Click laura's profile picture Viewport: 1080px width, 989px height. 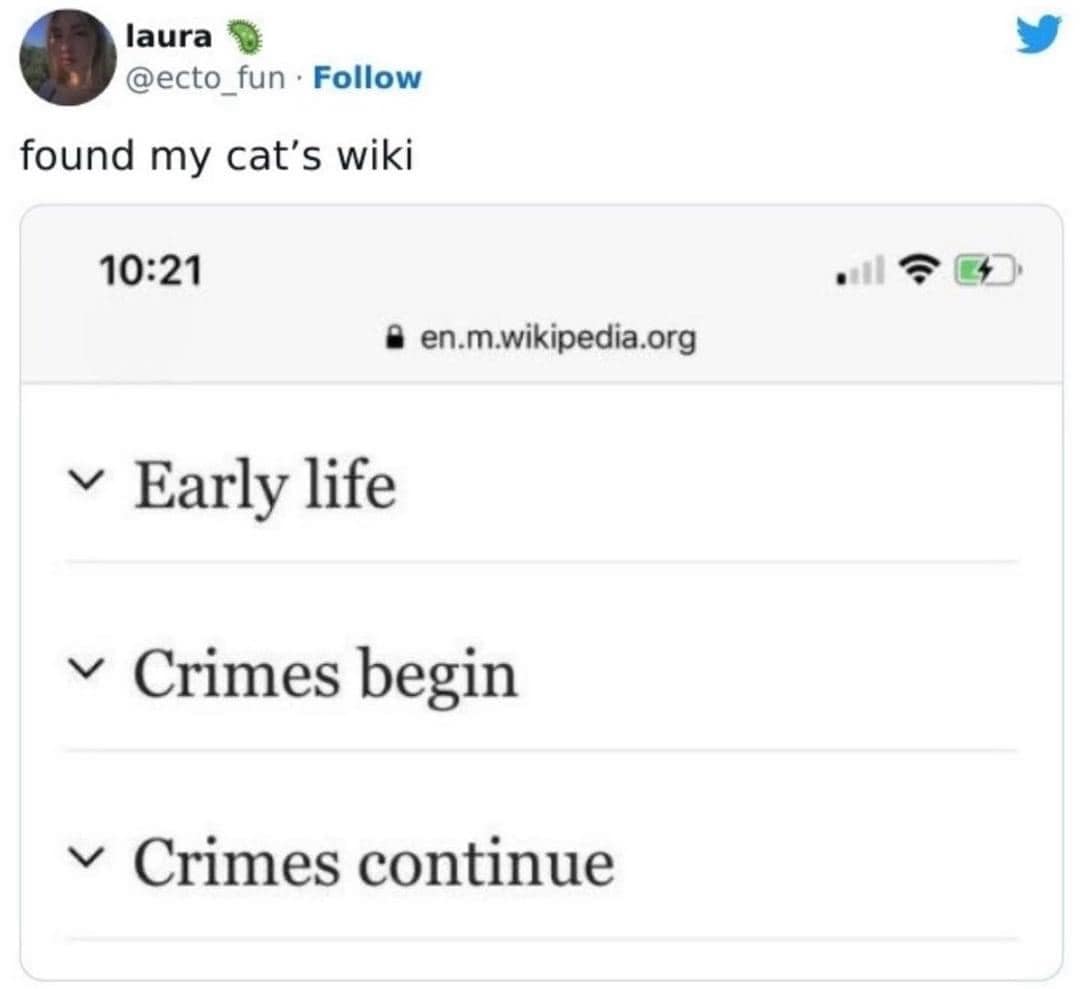click(x=66, y=57)
